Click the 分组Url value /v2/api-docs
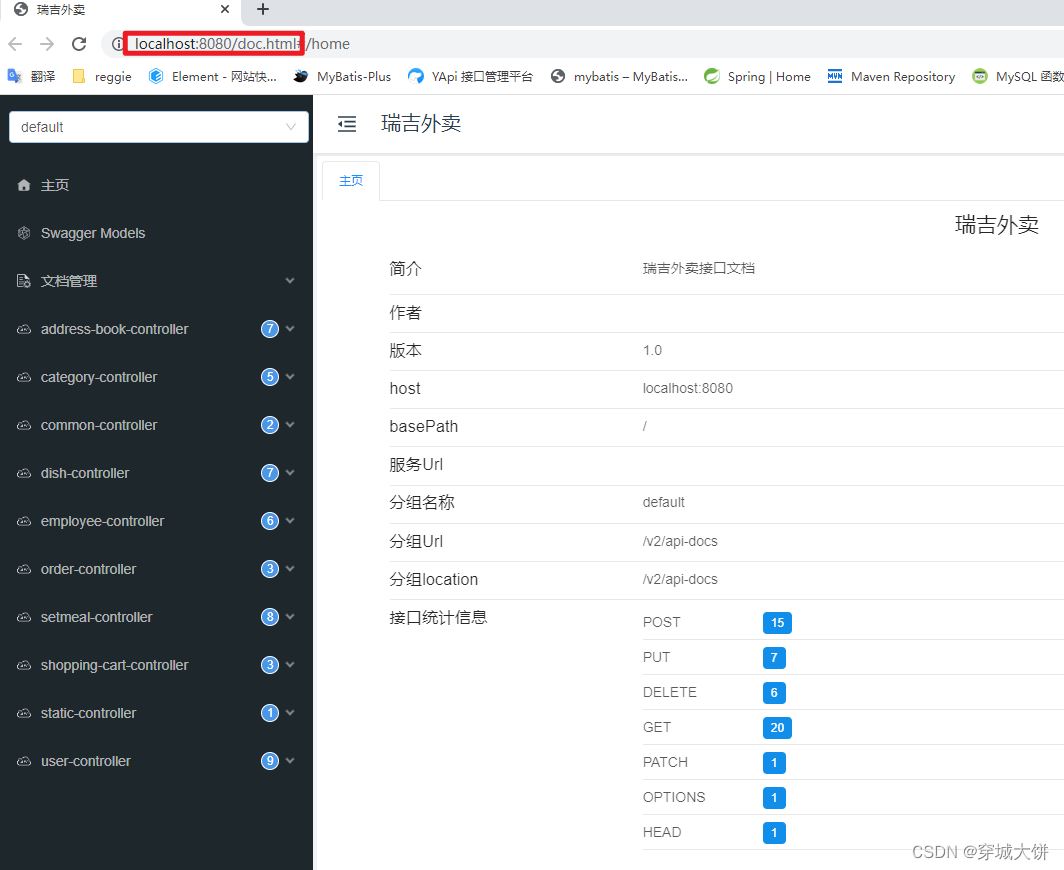This screenshot has width=1064, height=870. 680,542
